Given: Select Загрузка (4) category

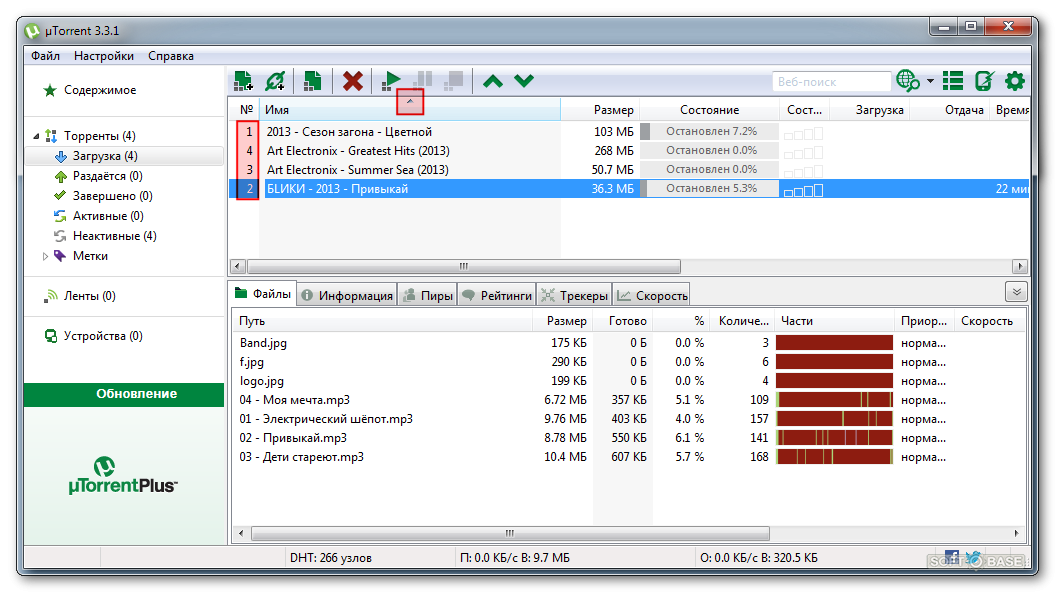Looking at the screenshot, I should [x=104, y=156].
